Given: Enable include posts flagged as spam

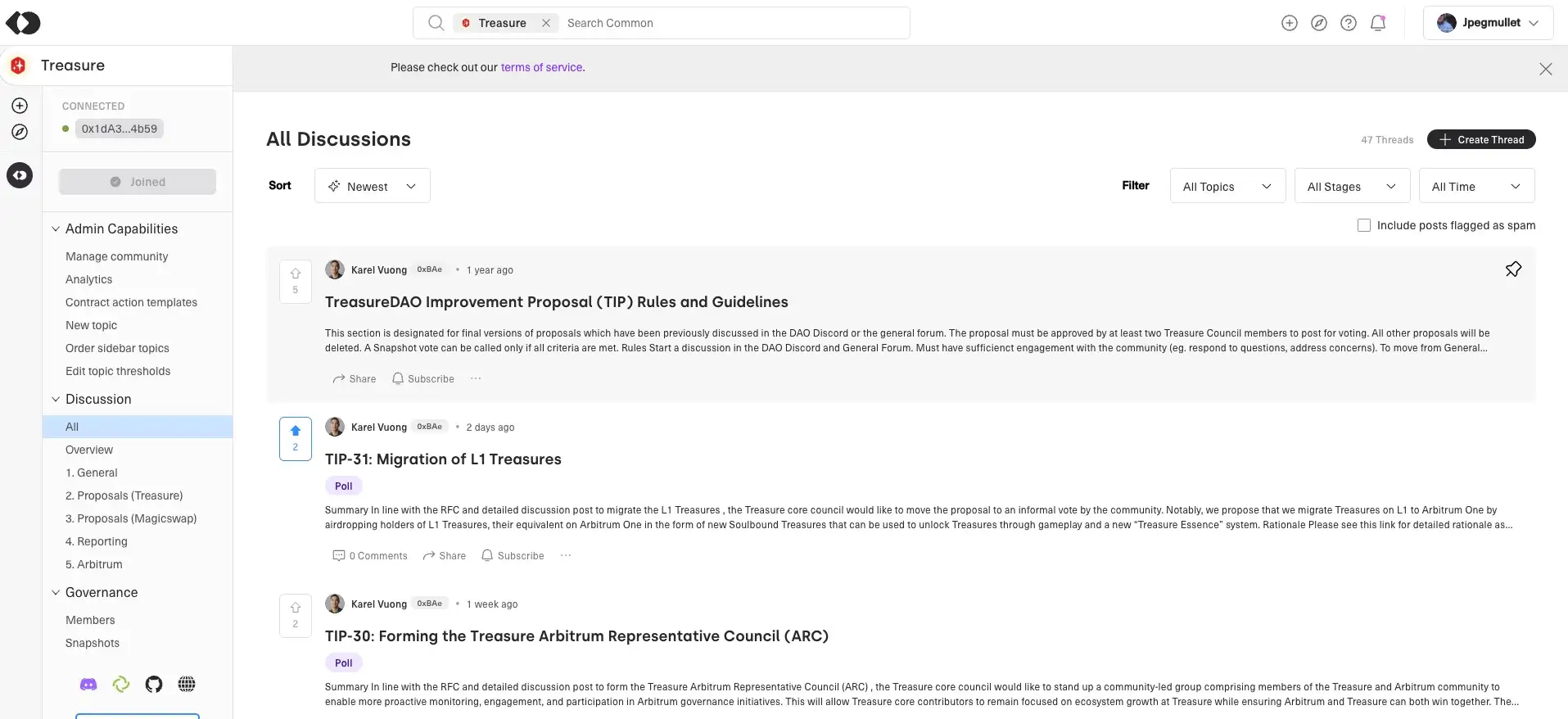Looking at the screenshot, I should pyautogui.click(x=1364, y=225).
